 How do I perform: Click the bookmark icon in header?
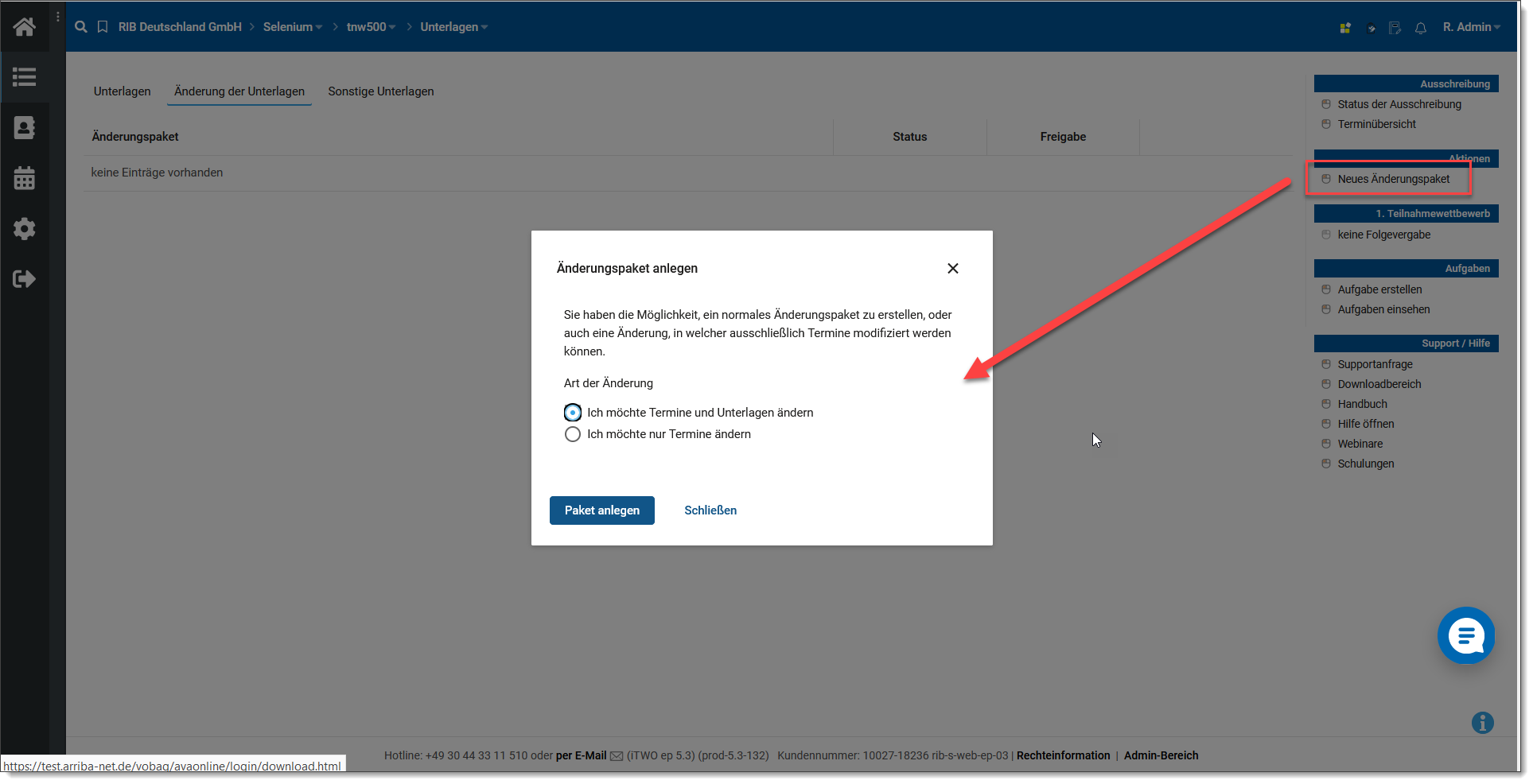103,27
